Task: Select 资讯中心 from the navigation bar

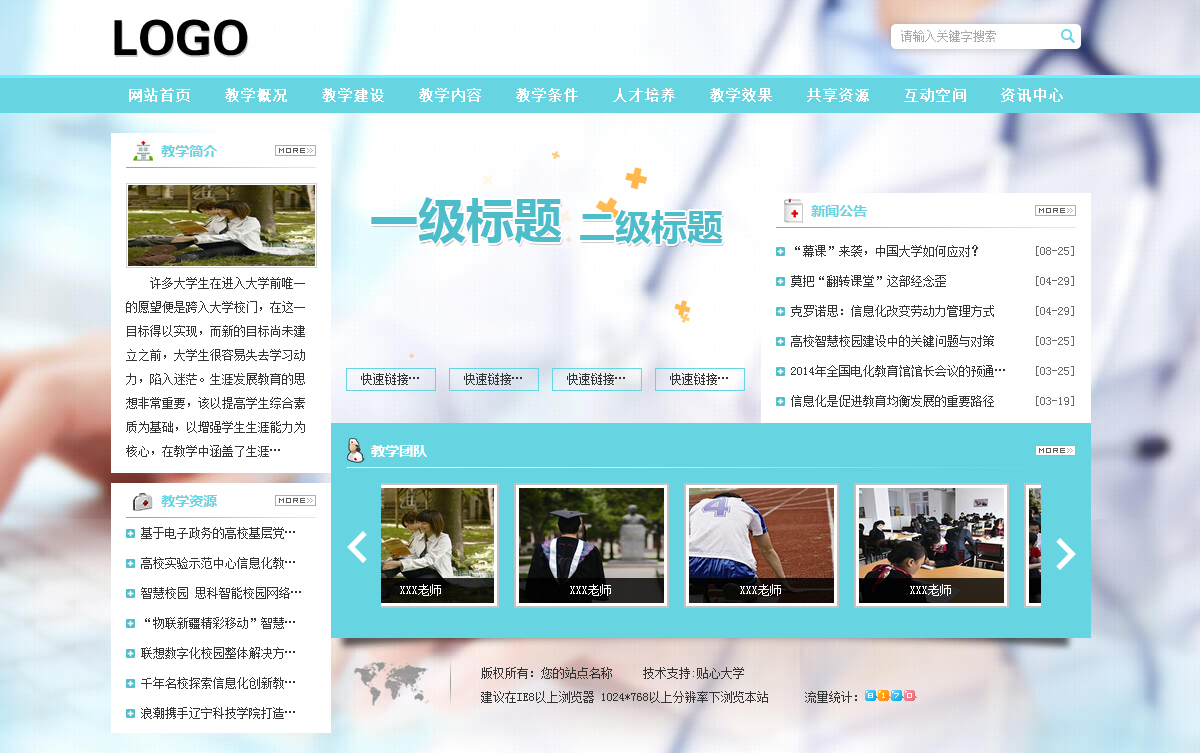Action: [1032, 96]
